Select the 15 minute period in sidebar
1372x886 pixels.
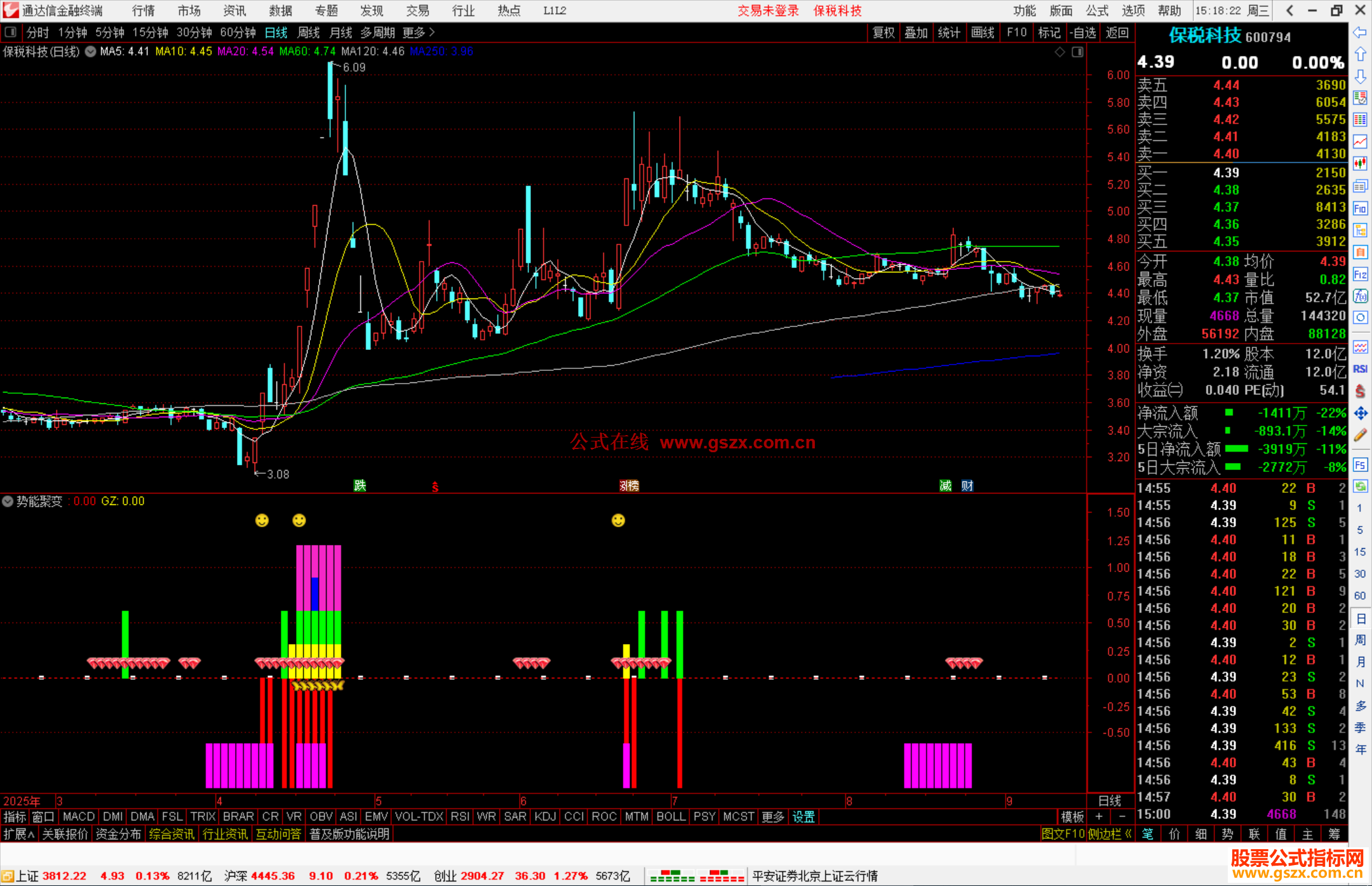[x=1360, y=552]
